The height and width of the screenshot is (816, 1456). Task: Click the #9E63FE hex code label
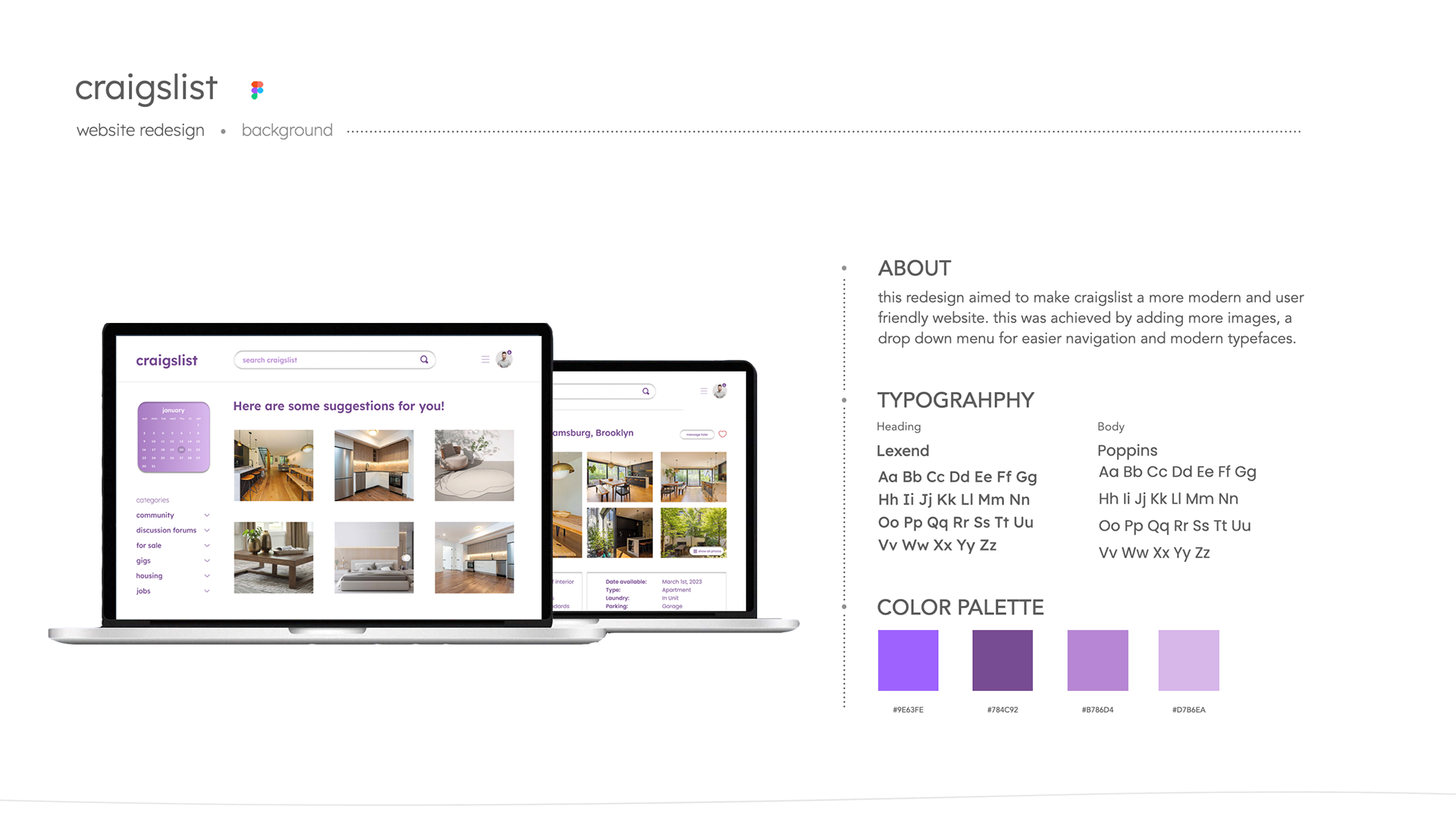(x=908, y=710)
